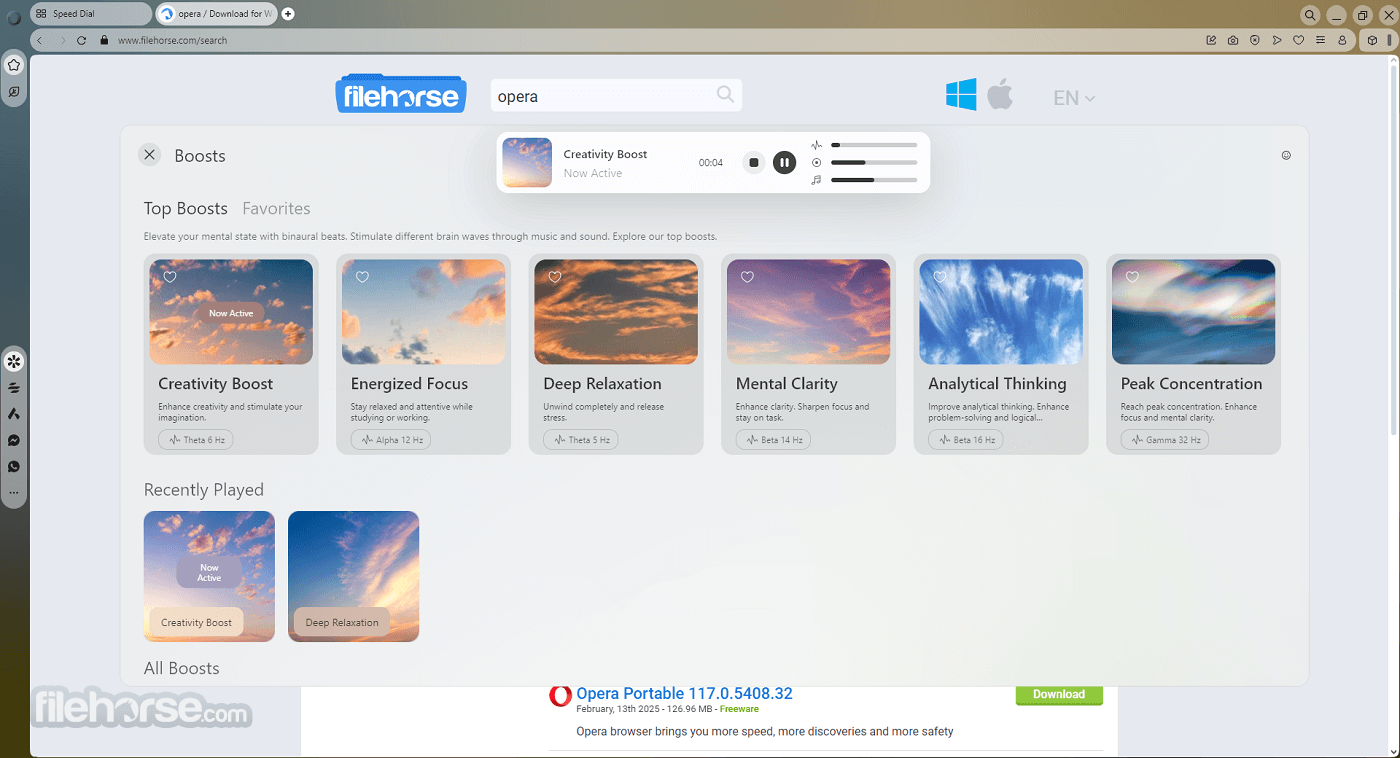Click the Freeware license link
Screen dimensions: 1400x758
739,709
